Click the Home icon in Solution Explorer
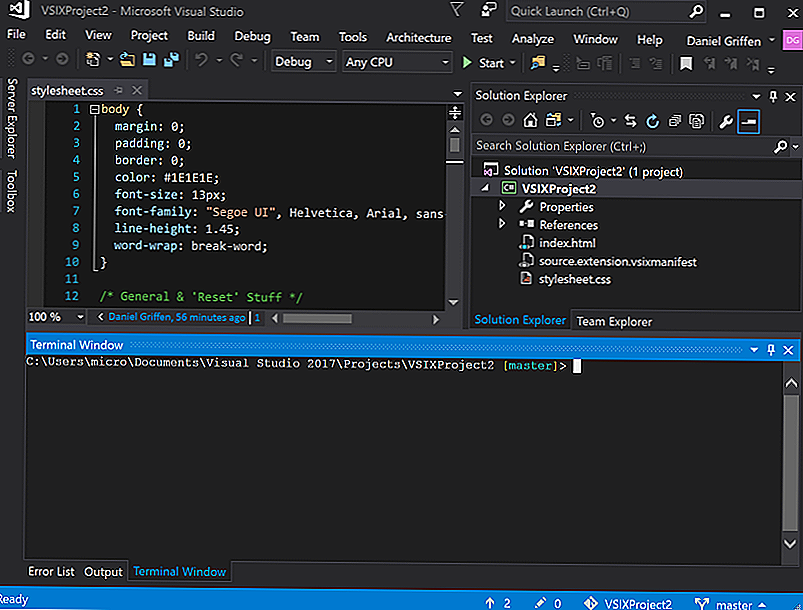This screenshot has height=610, width=803. tap(530, 121)
